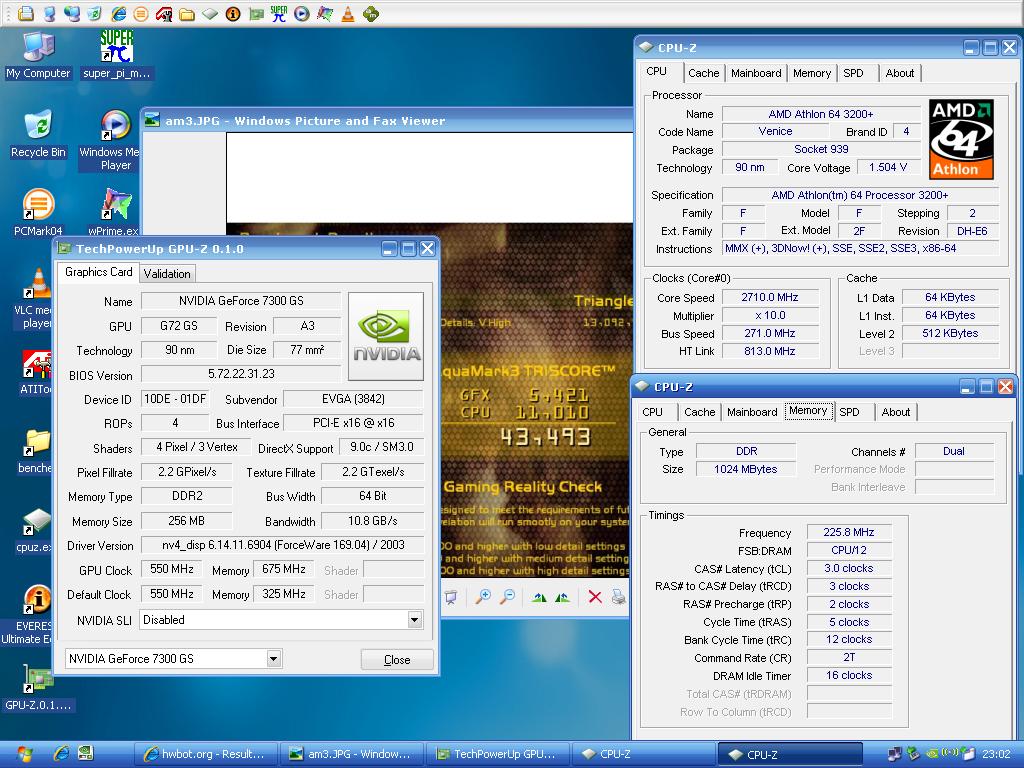
Task: Open Mainboard tab in upper CPU-Z window
Action: 756,73
